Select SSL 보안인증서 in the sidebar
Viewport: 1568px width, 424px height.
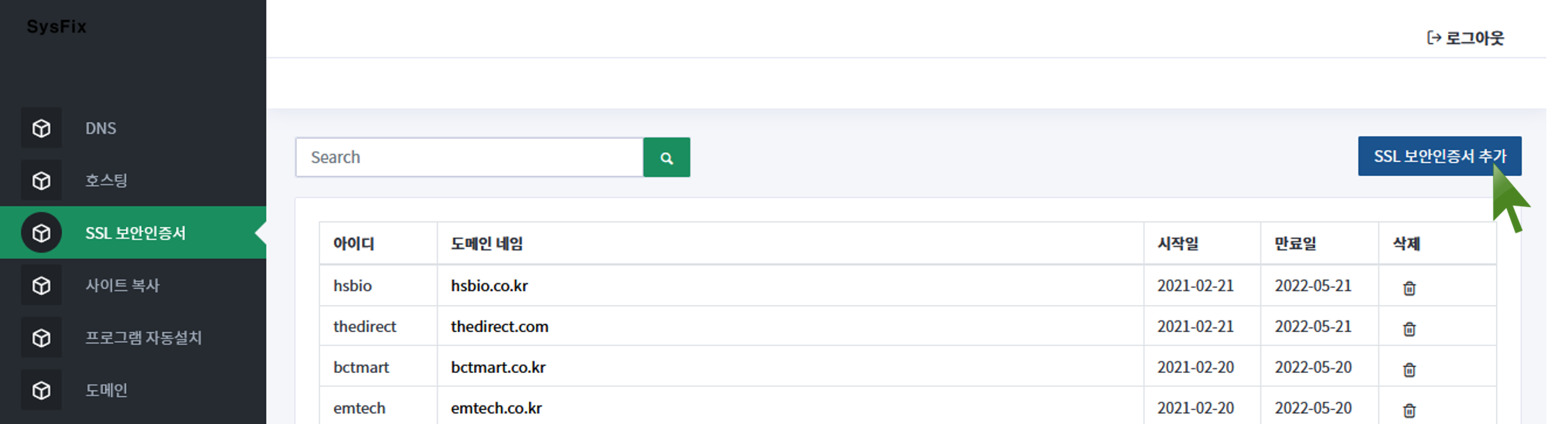tap(135, 233)
